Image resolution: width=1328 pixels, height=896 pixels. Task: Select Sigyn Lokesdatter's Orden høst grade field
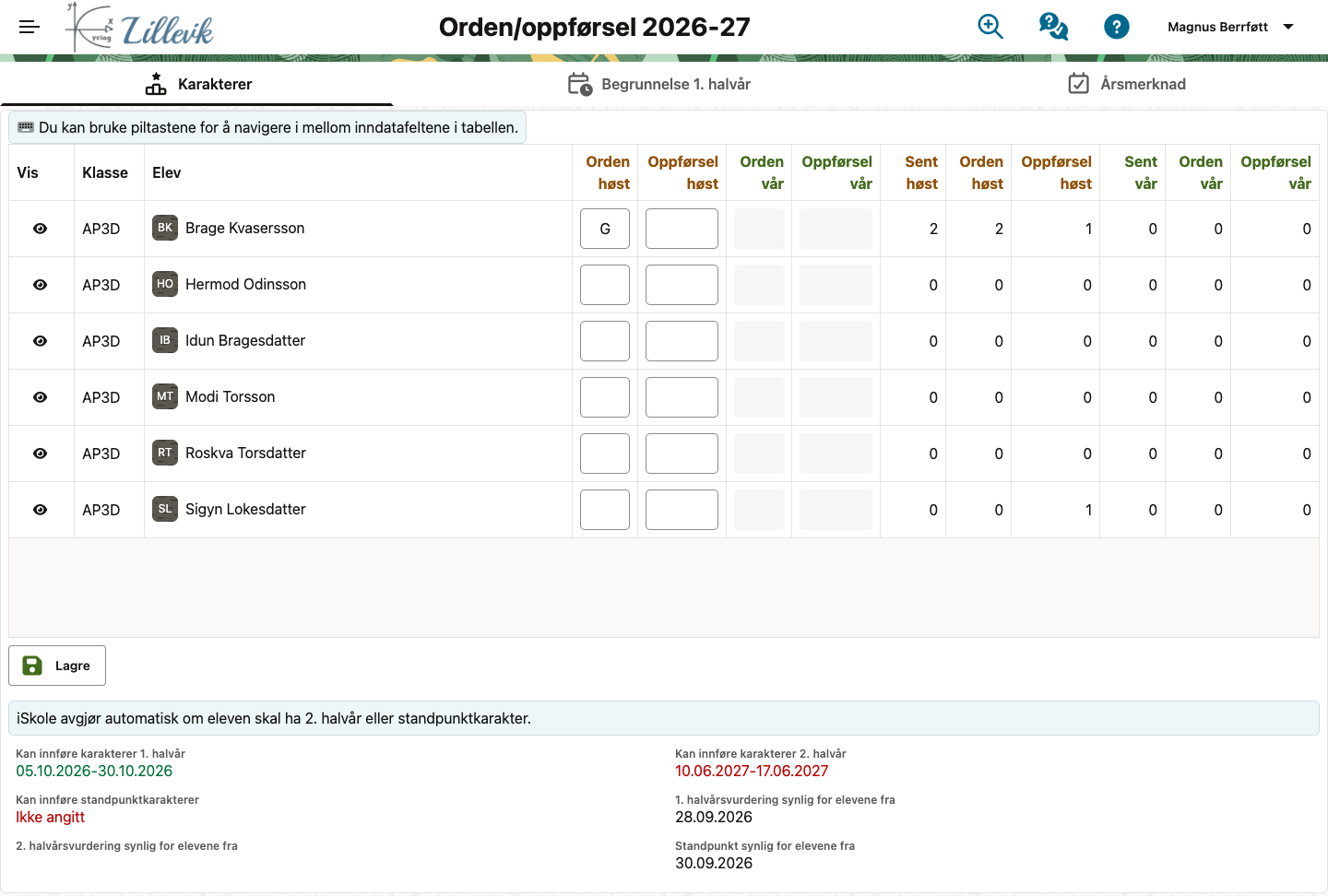tap(605, 510)
